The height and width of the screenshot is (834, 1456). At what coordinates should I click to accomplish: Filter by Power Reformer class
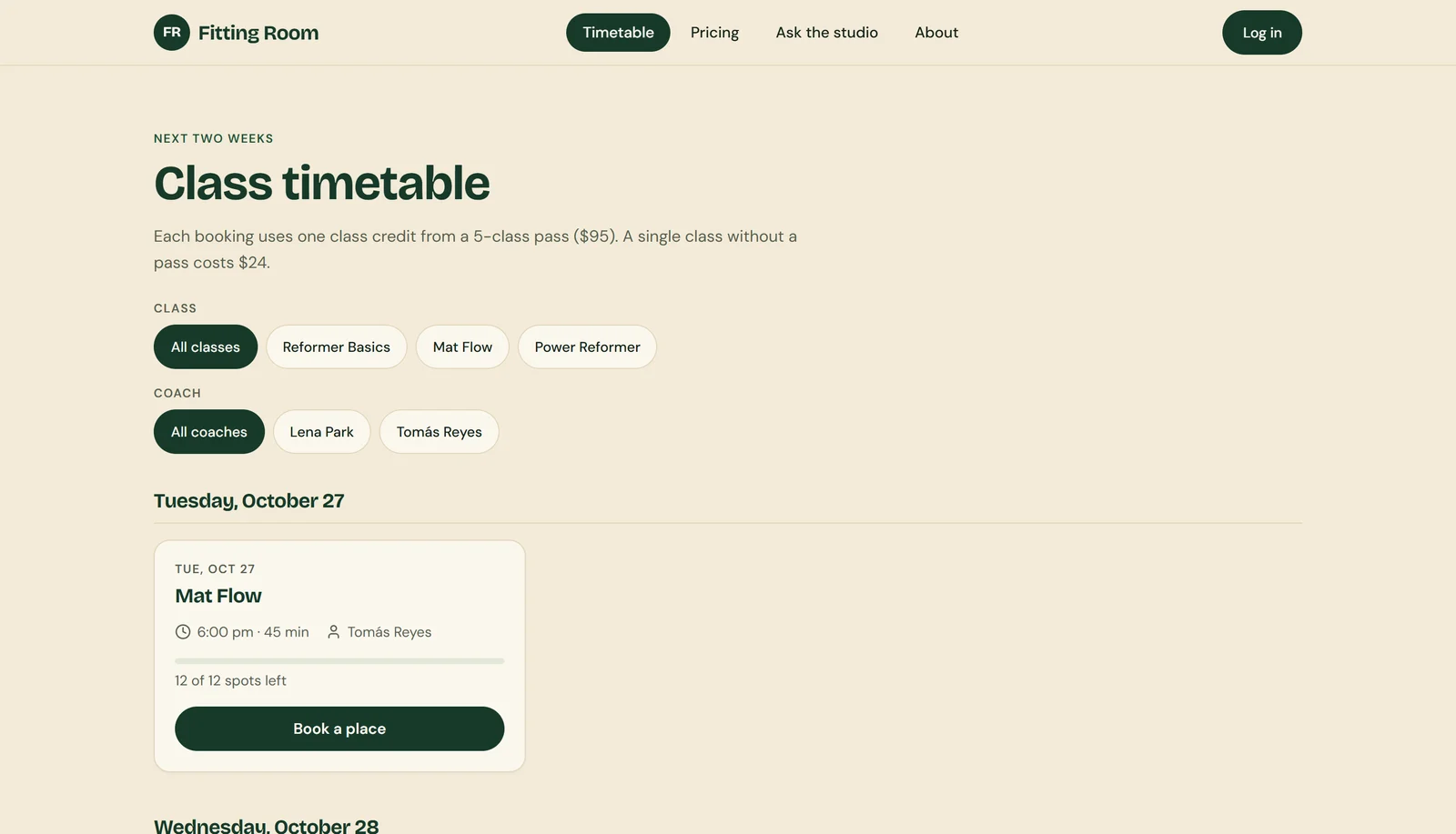click(587, 347)
